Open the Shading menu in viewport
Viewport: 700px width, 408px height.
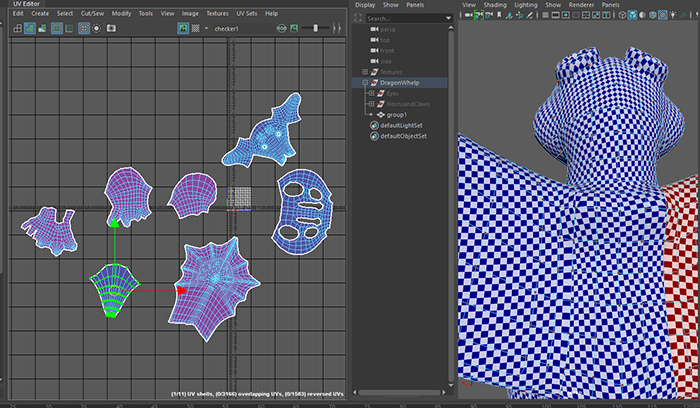coord(495,4)
